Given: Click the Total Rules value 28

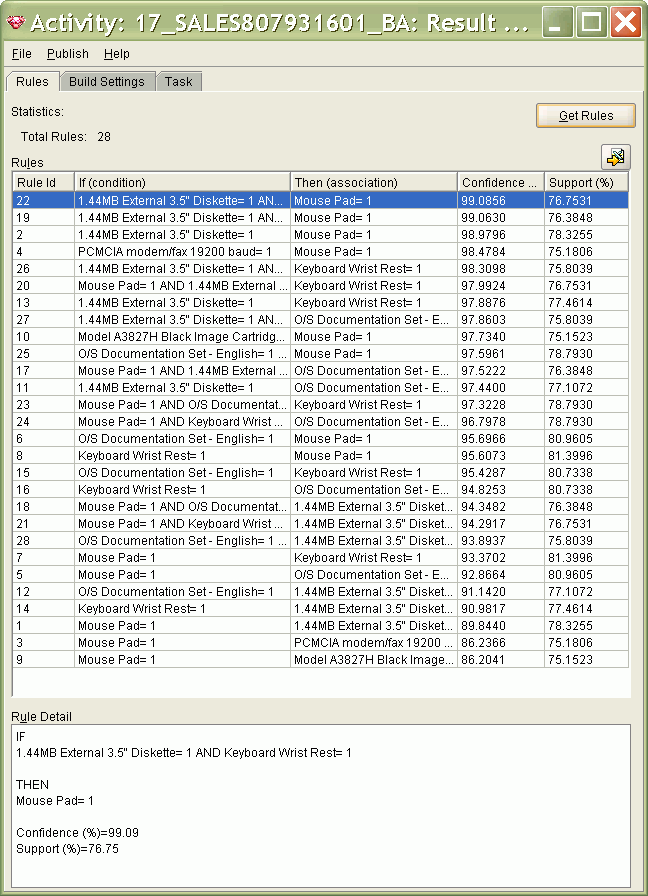Looking at the screenshot, I should pos(104,137).
